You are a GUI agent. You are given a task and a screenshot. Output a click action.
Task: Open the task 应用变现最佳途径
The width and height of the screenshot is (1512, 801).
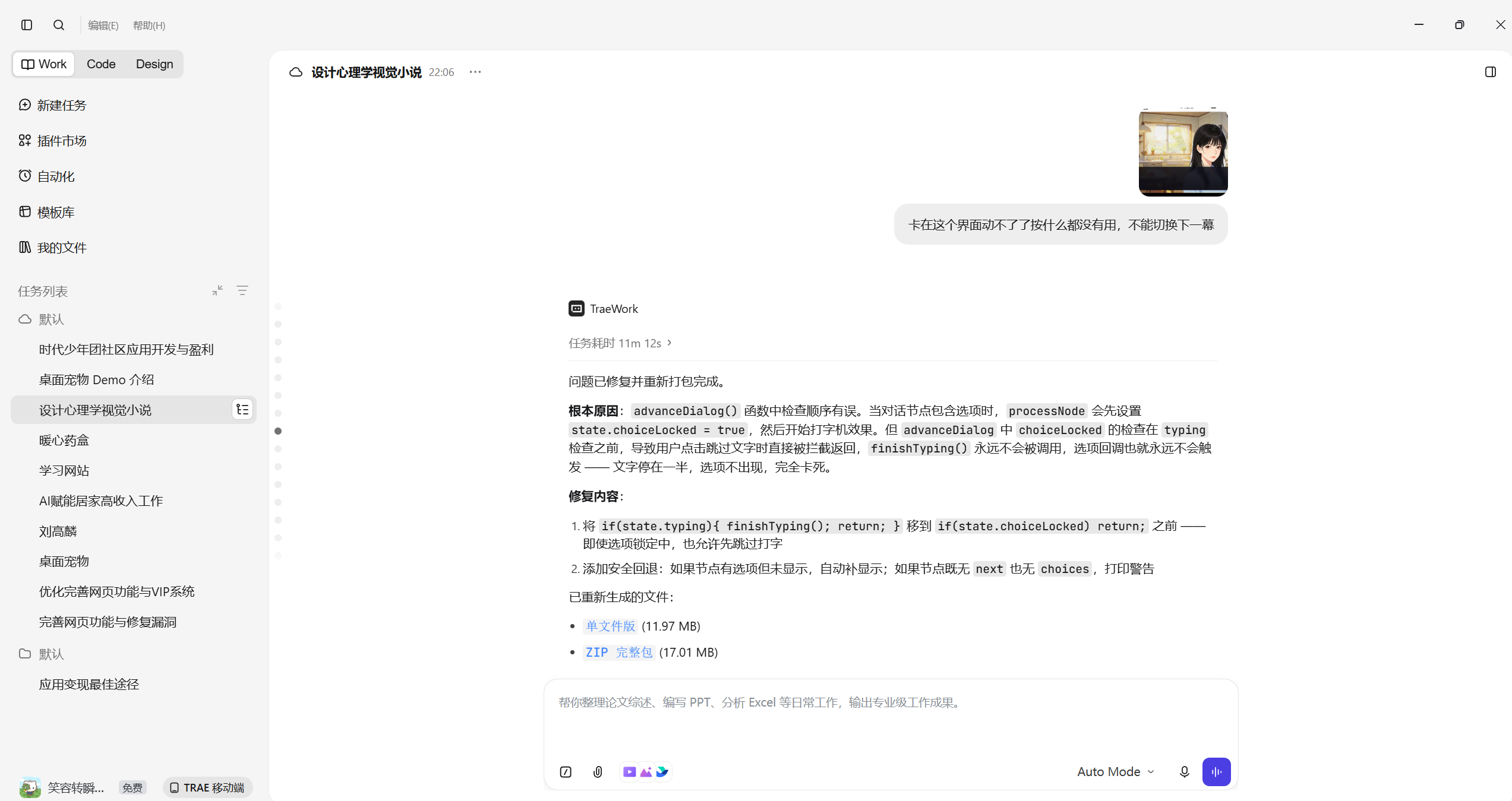[134, 684]
